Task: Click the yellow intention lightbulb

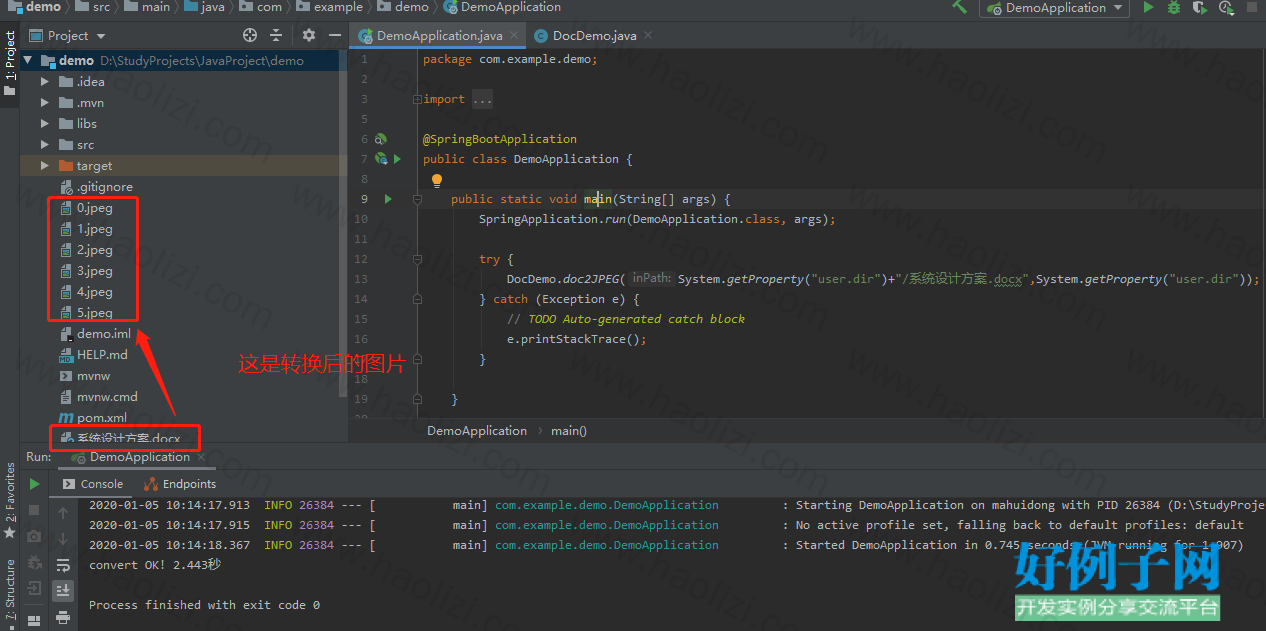Action: tap(436, 181)
